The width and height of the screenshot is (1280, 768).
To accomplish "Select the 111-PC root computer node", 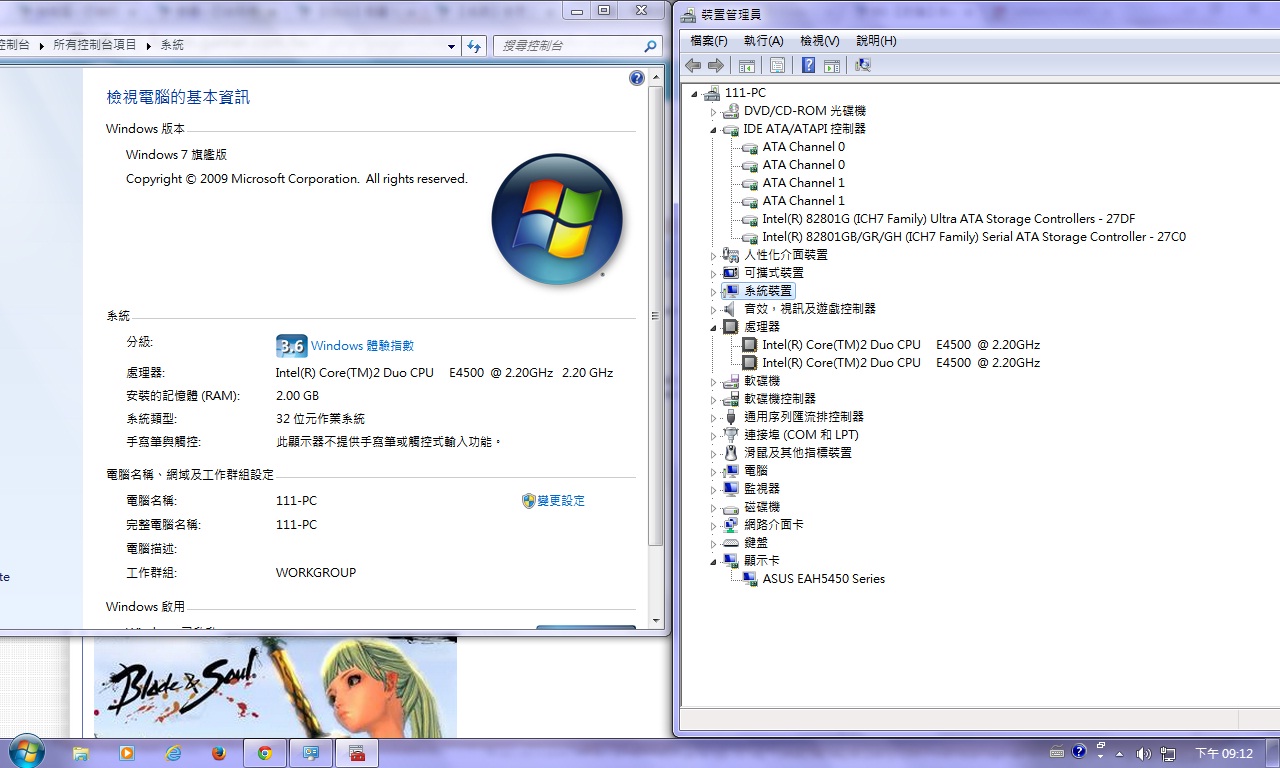I will coord(745,93).
